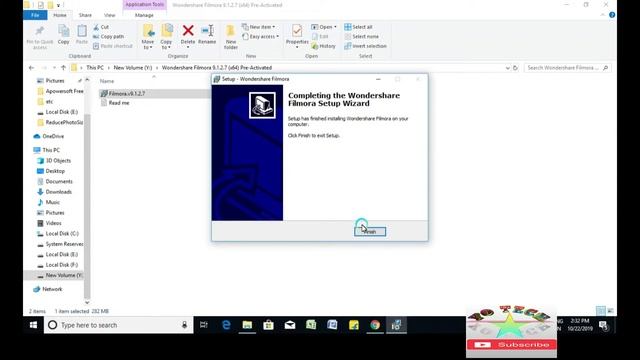
Task: Open Mail app from taskbar
Action: coord(290,325)
